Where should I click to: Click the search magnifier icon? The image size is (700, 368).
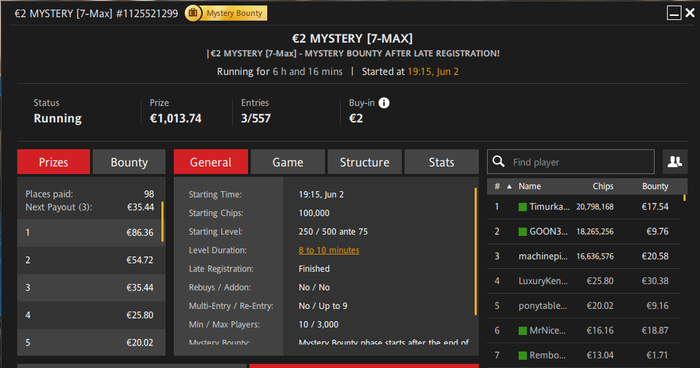(498, 161)
